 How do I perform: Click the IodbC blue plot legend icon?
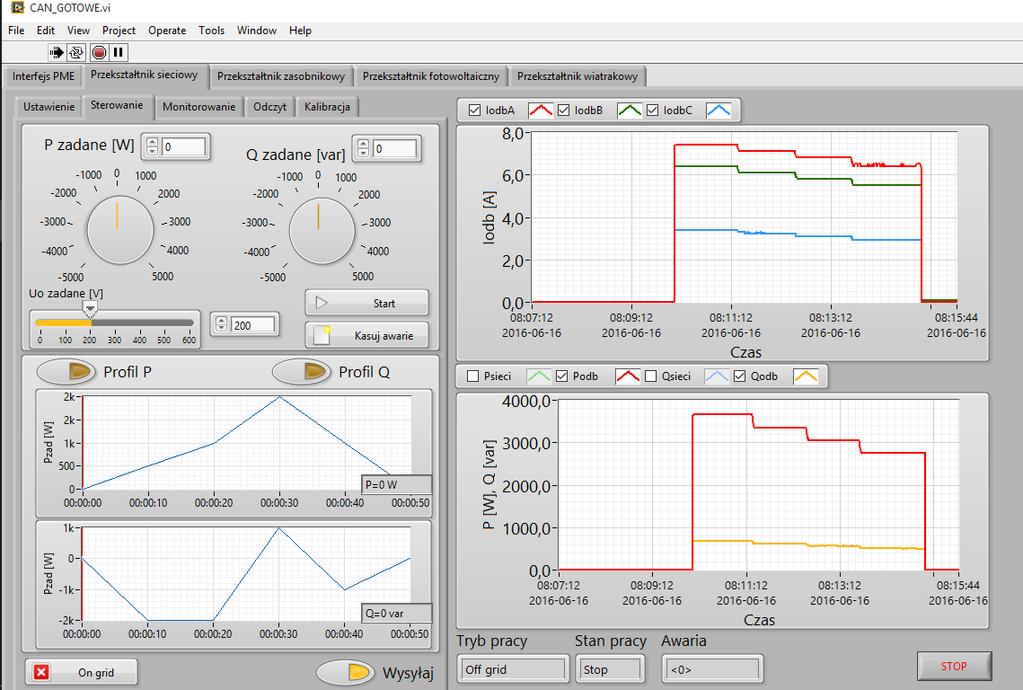(718, 110)
